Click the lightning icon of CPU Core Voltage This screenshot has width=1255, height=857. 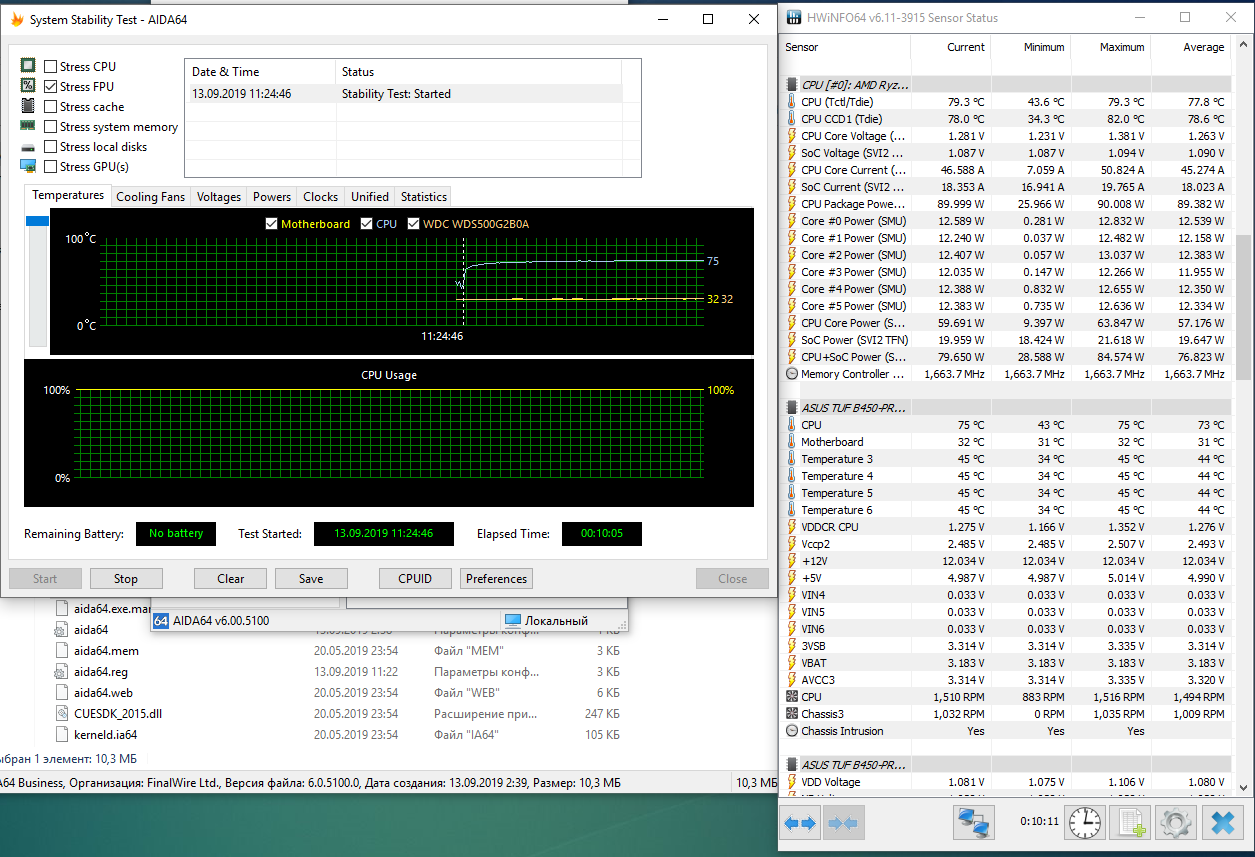pyautogui.click(x=792, y=136)
